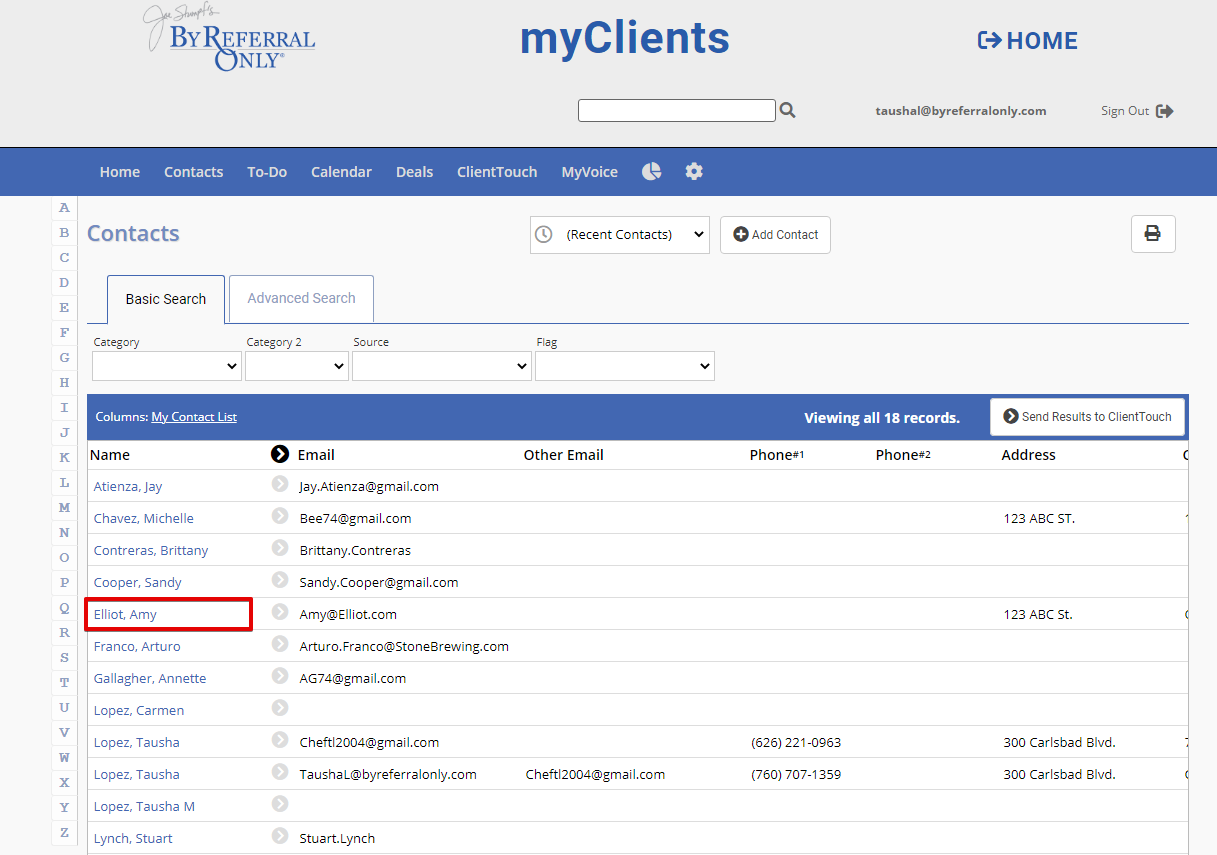Click email Arturo.Franco@StoneBrewing.com
This screenshot has width=1217, height=855.
tap(404, 646)
